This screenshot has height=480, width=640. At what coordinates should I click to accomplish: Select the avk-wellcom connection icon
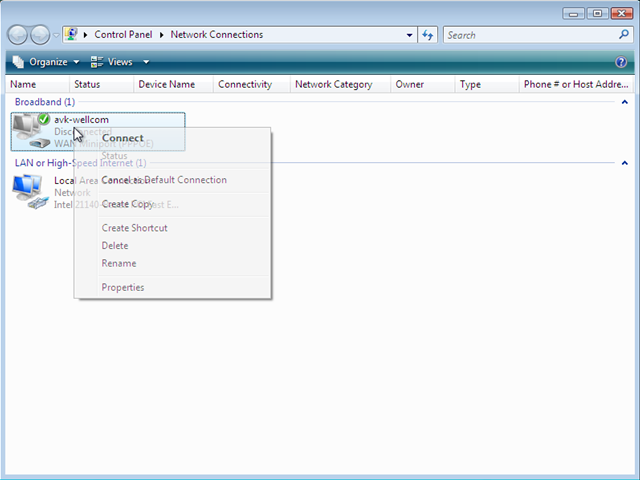pos(31,131)
